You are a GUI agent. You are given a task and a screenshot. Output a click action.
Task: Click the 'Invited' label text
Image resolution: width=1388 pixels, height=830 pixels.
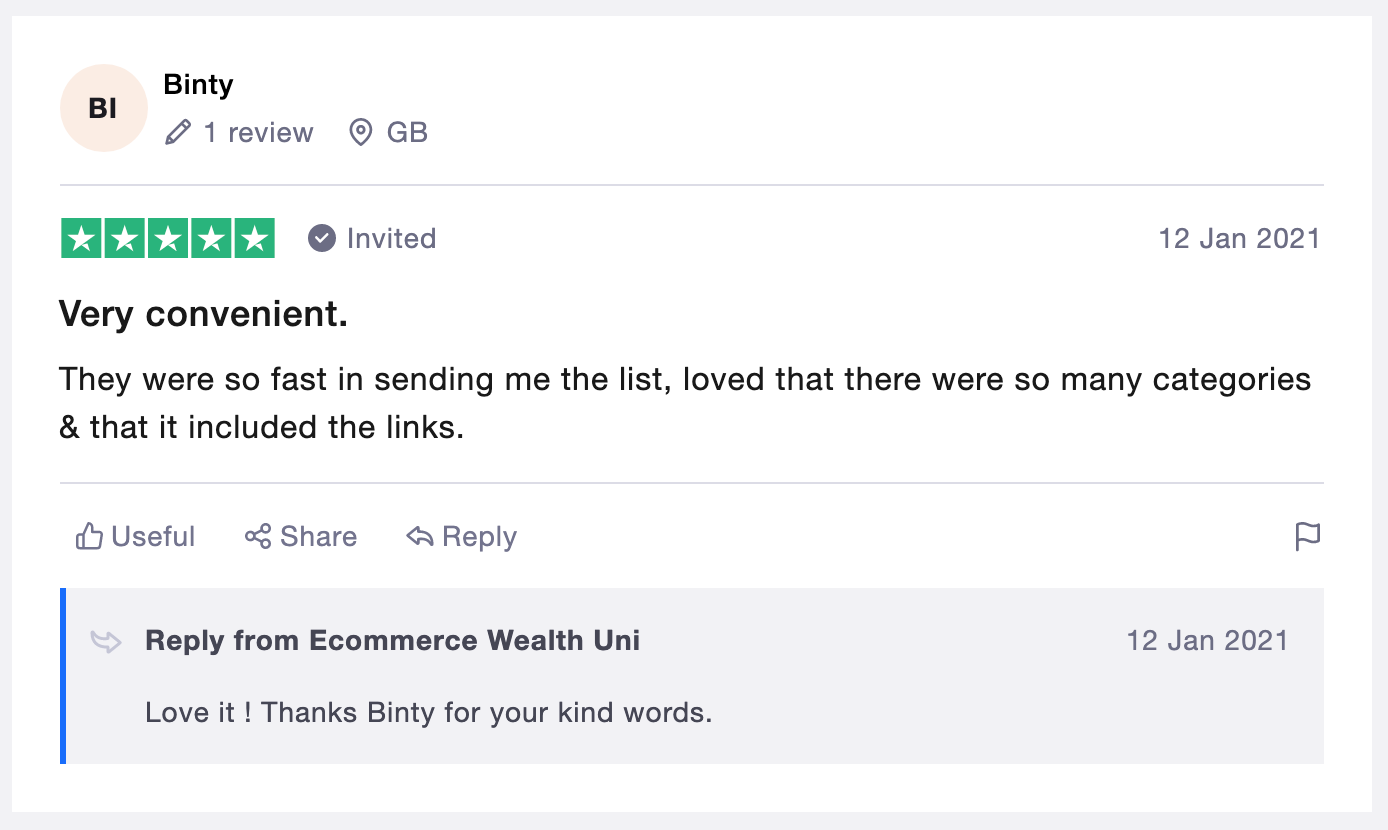tap(391, 238)
